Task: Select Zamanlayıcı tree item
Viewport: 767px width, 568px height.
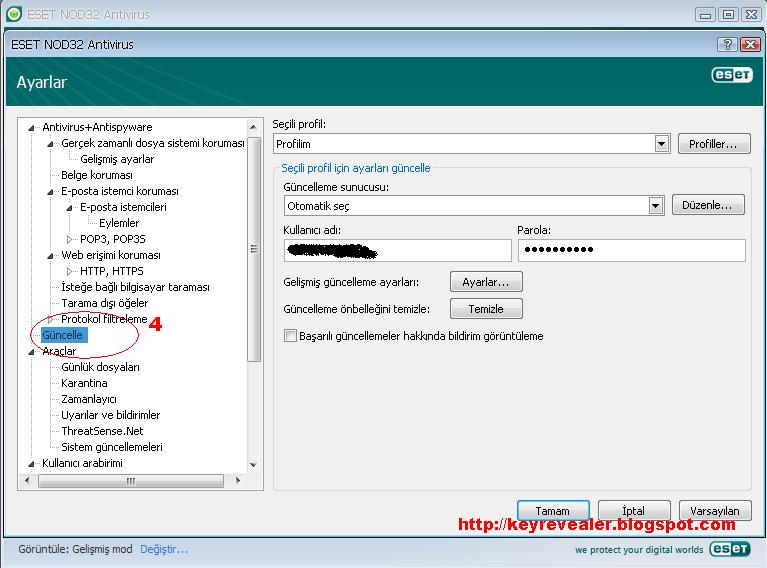Action: [x=89, y=399]
